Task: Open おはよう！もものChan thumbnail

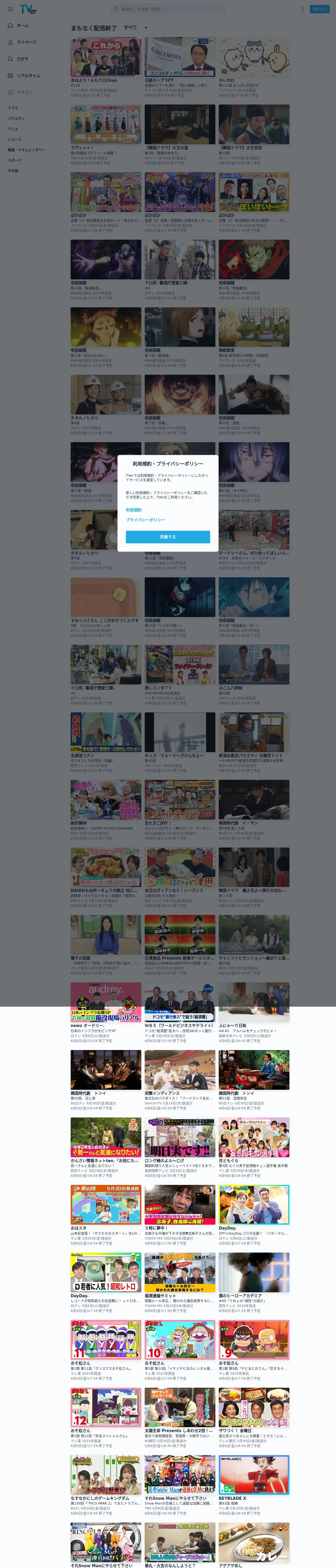Action: pos(106,57)
